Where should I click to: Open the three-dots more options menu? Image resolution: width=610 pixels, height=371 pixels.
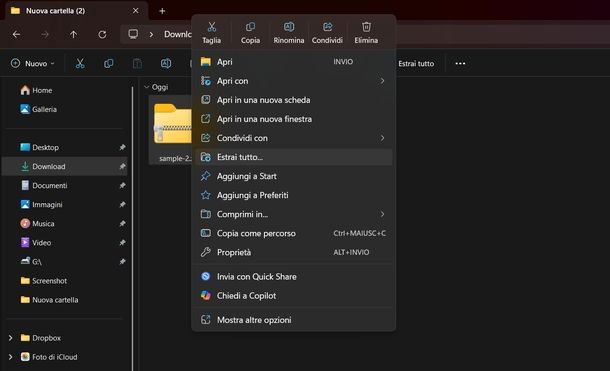(x=460, y=63)
